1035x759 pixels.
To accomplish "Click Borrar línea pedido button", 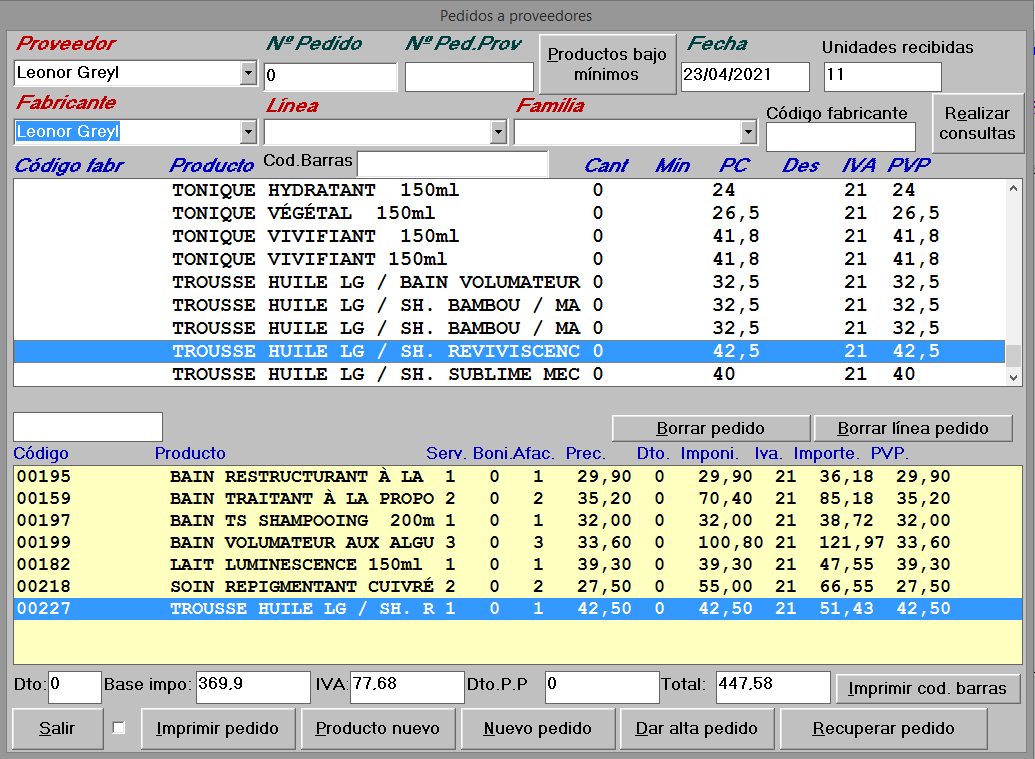I will pyautogui.click(x=913, y=428).
